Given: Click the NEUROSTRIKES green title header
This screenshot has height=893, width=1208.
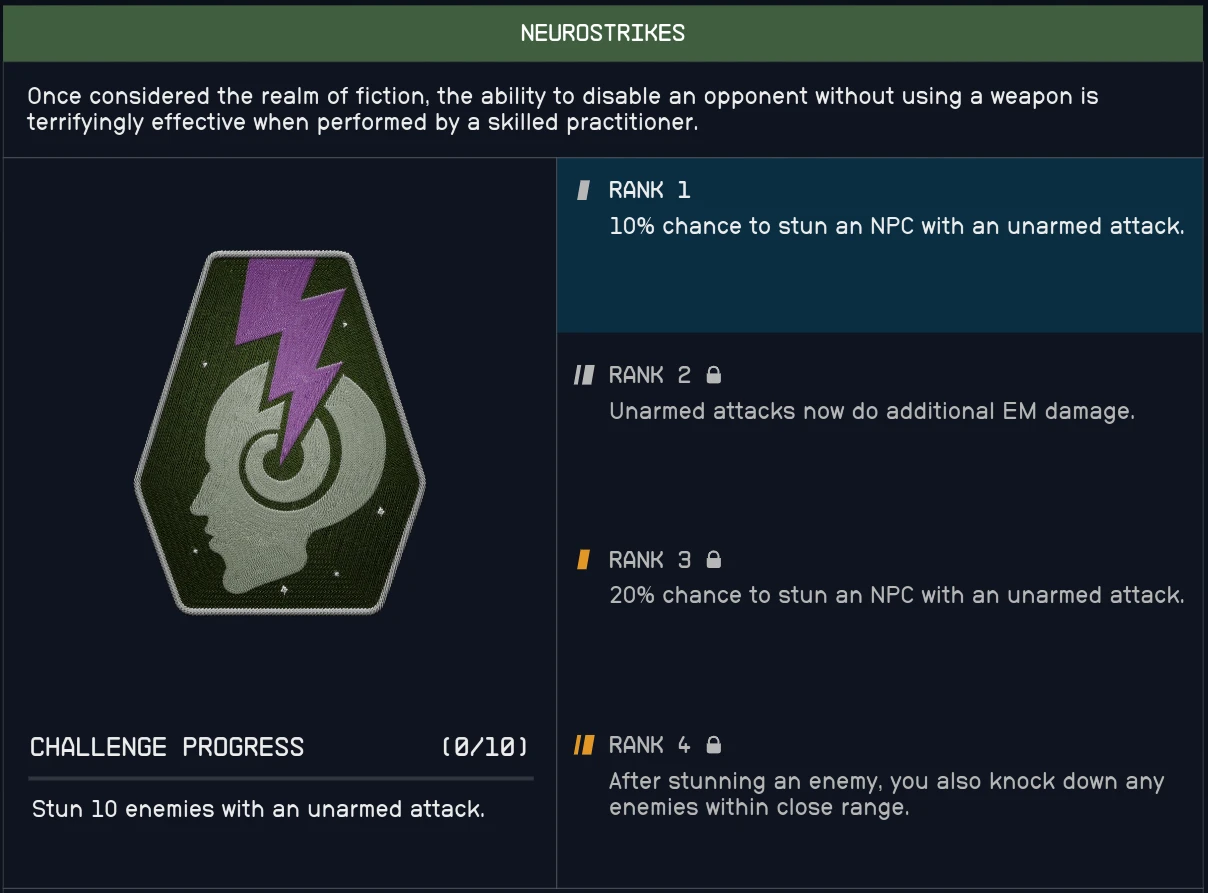Looking at the screenshot, I should [603, 33].
